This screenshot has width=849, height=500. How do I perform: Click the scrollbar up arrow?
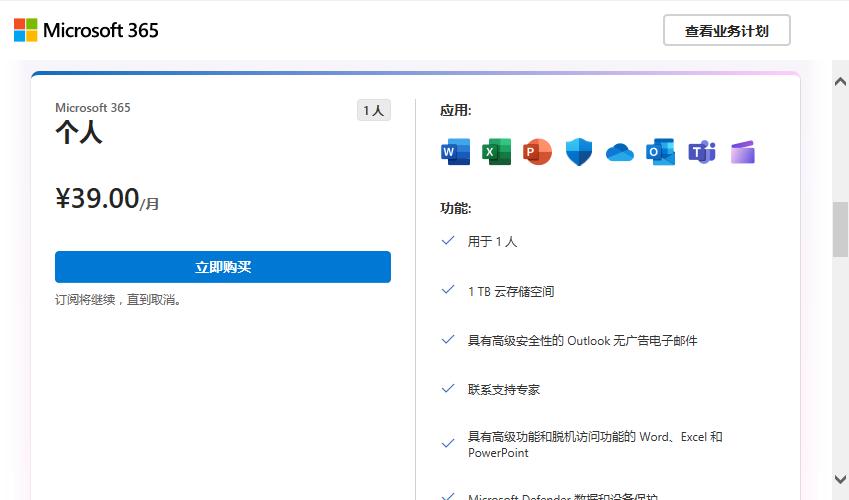click(x=840, y=82)
